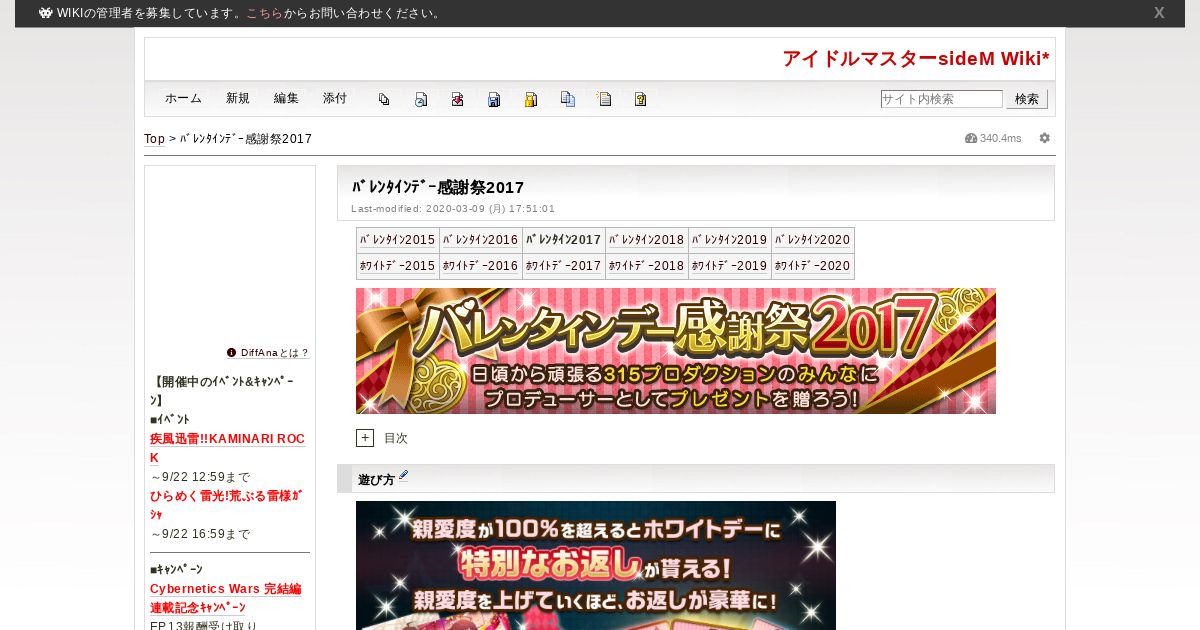Click the DiffAna info icon

point(232,353)
